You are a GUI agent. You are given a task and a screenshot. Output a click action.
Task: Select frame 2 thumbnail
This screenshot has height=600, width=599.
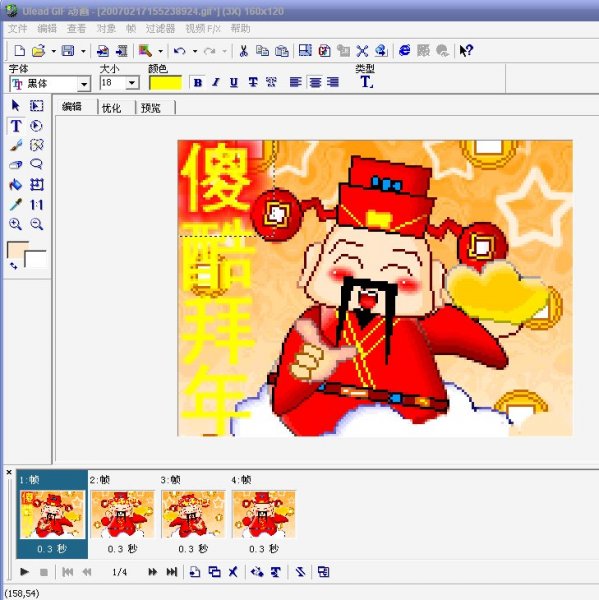coord(122,514)
